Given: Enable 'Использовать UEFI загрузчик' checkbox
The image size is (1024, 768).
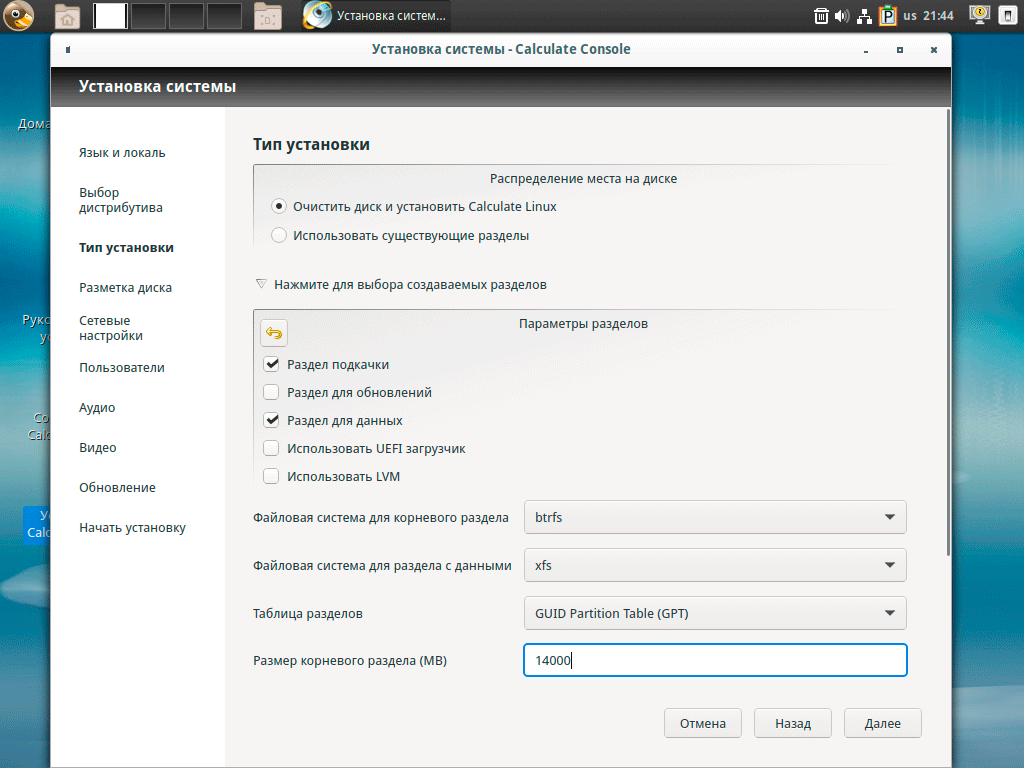Looking at the screenshot, I should click(271, 449).
